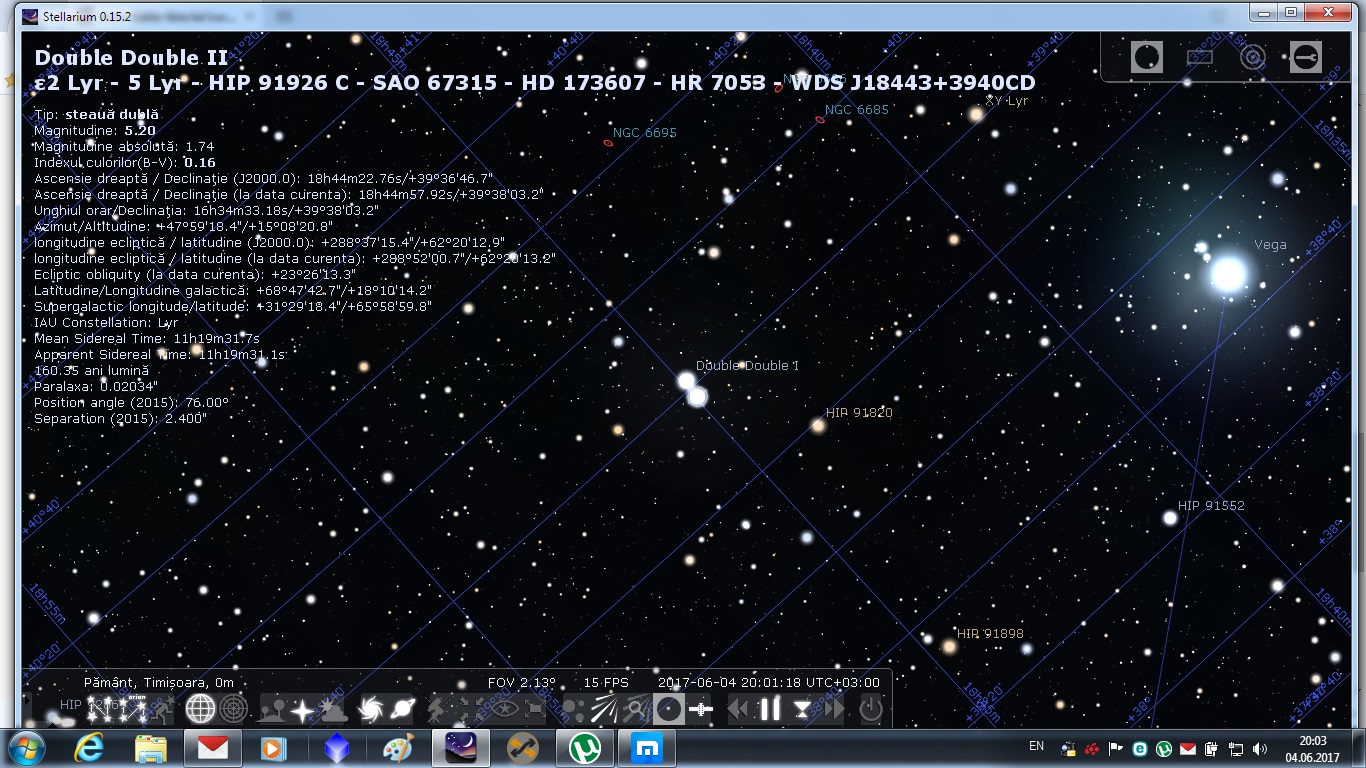The image size is (1366, 768).
Task: Open Windows Explorer folder from taskbar
Action: coord(151,748)
